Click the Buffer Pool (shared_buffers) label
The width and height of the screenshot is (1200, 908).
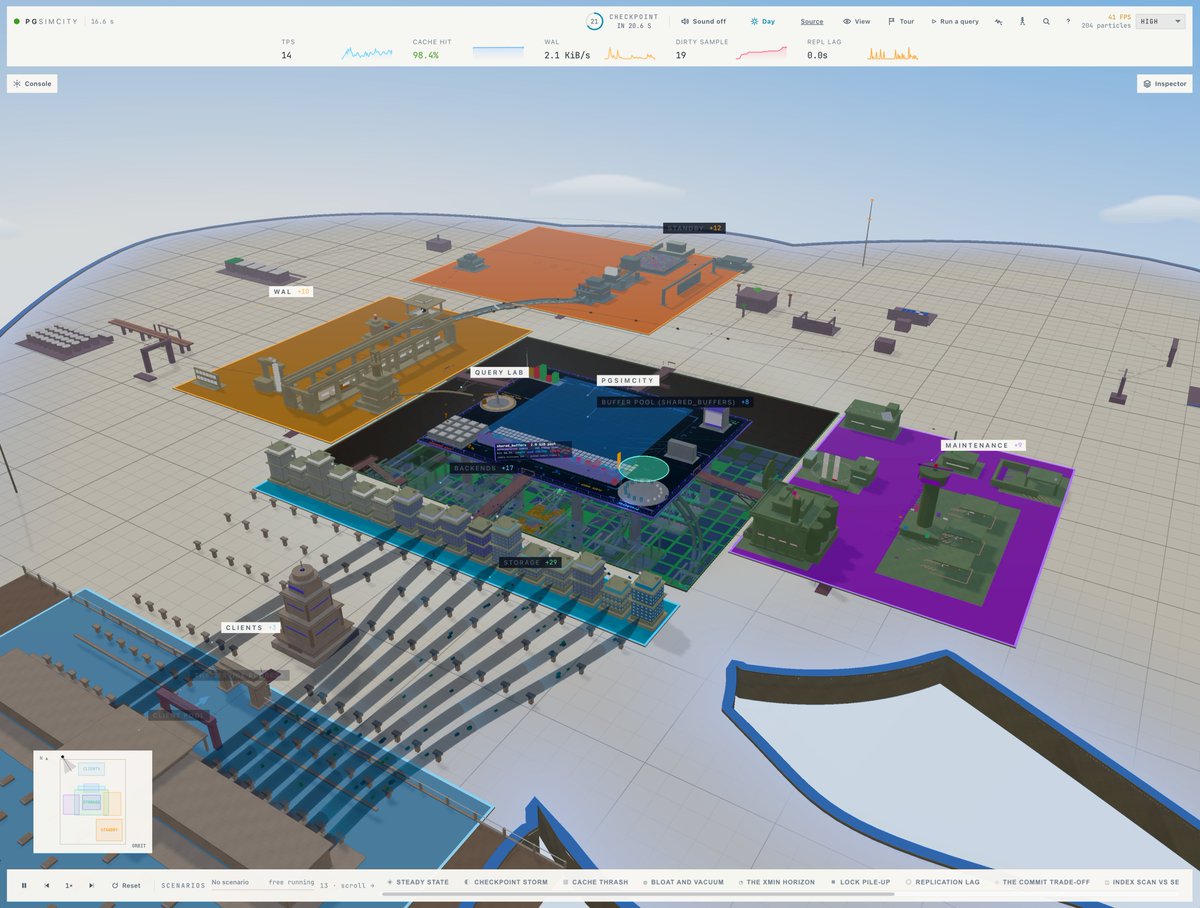[675, 401]
